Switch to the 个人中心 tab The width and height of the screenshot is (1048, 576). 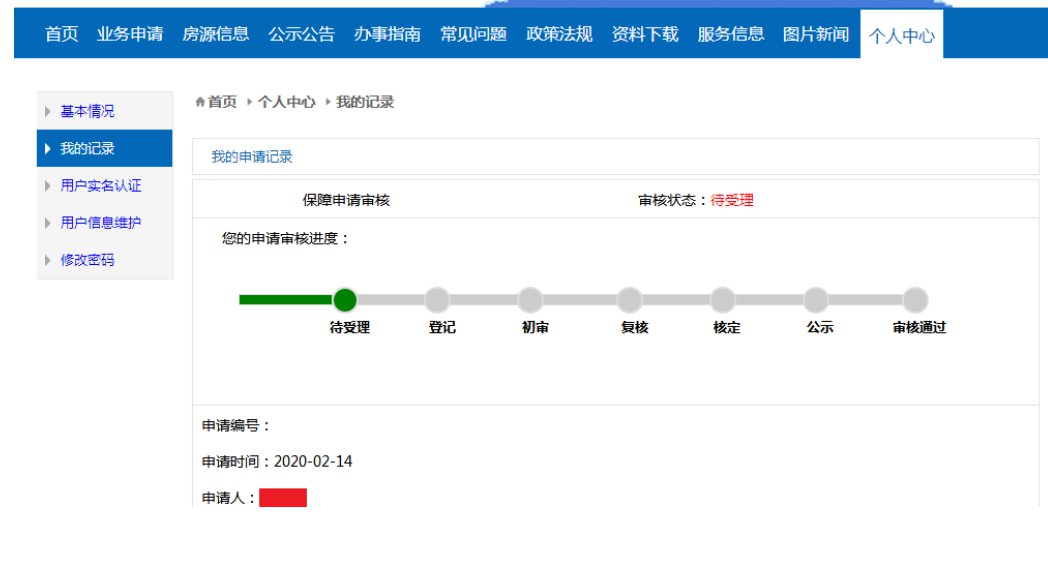(x=901, y=36)
